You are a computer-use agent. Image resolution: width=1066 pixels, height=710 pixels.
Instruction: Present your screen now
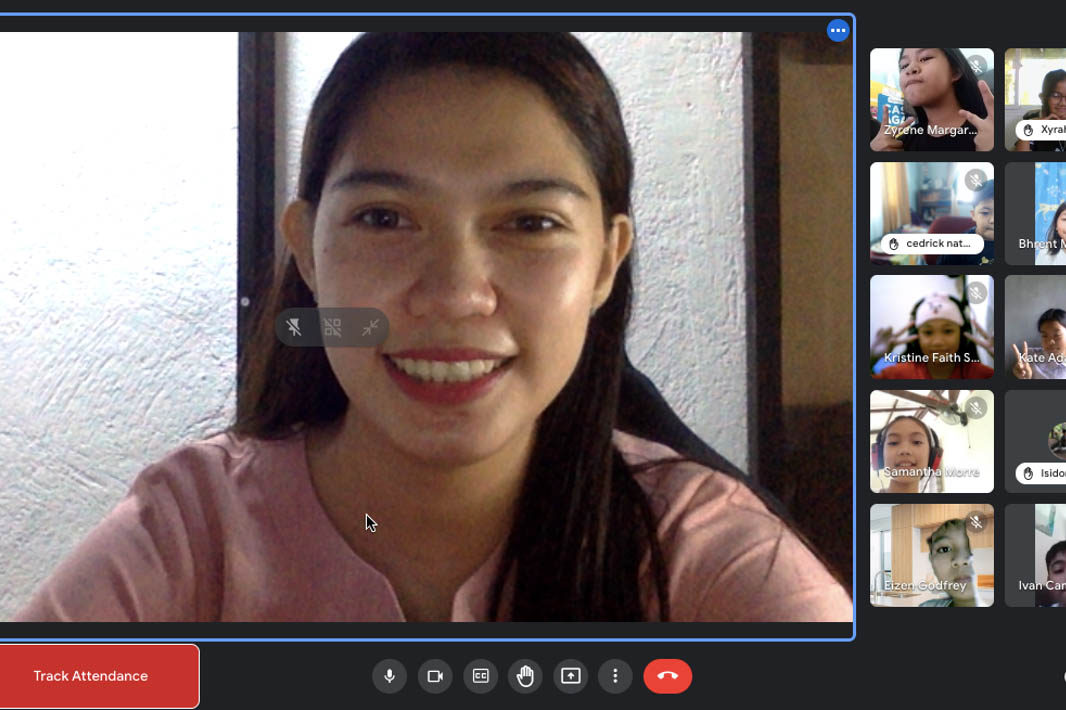coord(570,676)
